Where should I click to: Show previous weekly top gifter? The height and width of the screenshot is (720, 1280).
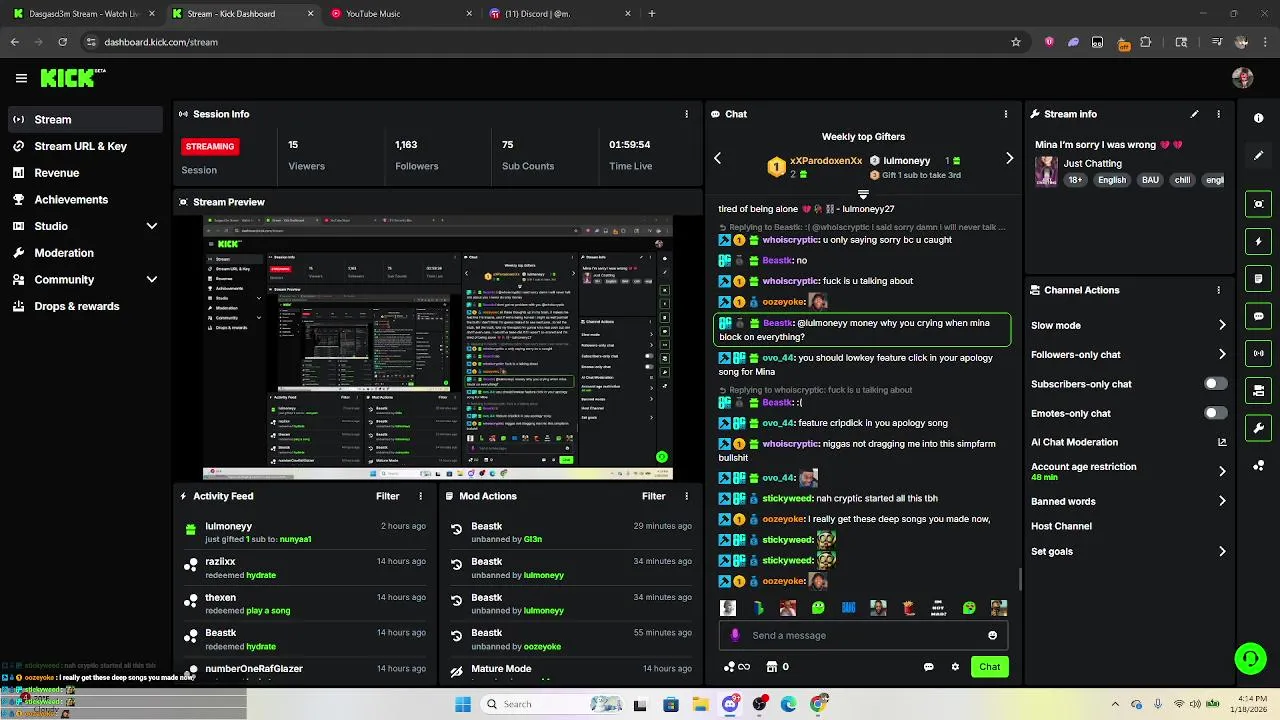click(x=717, y=158)
